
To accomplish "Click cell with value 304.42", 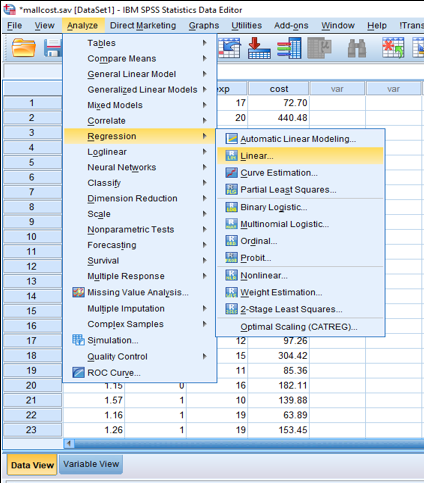I will point(279,355).
